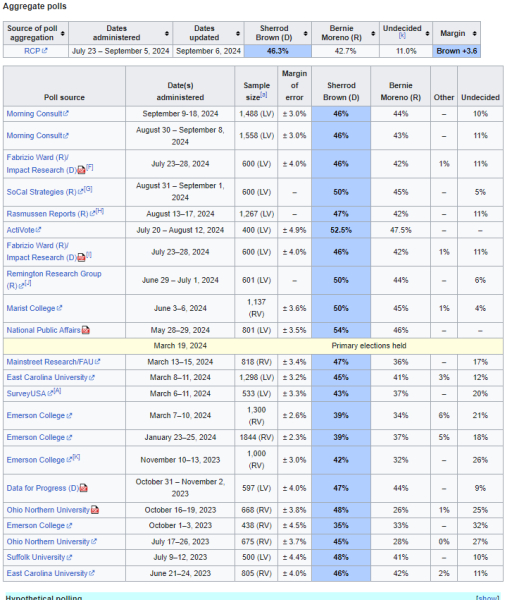512x600 pixels.
Task: Open Emerson College January 23–25, 2024 link
Action: pos(39,437)
